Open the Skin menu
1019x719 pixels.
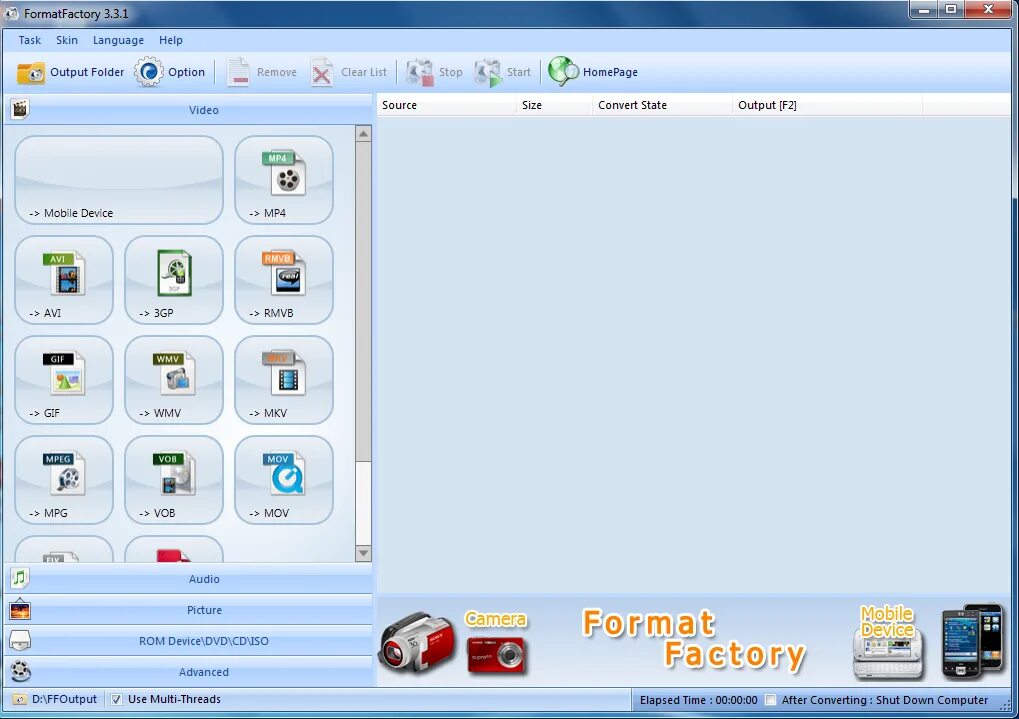coord(67,40)
